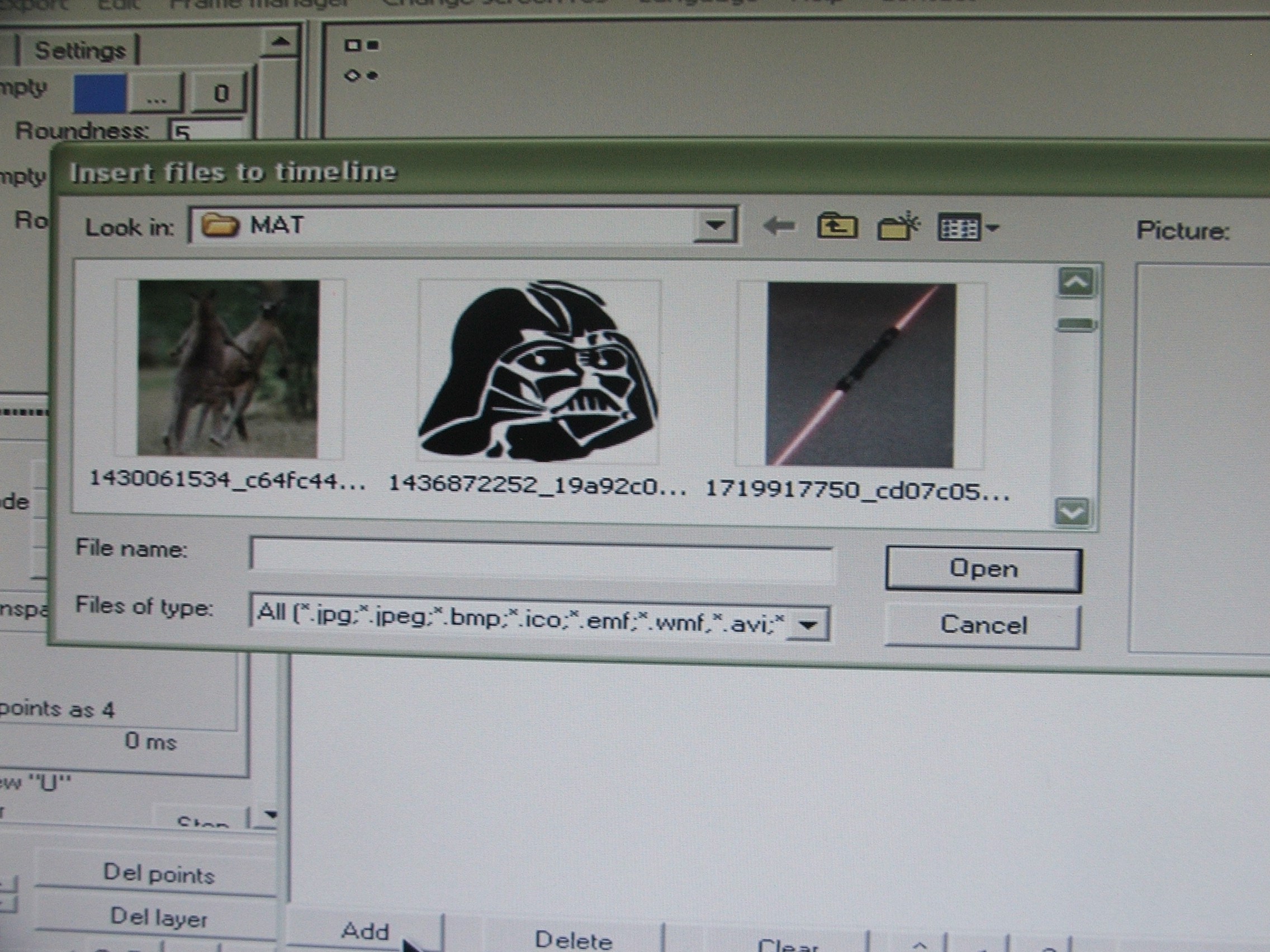
Task: Click the square markers icon in canvas
Action: (362, 45)
